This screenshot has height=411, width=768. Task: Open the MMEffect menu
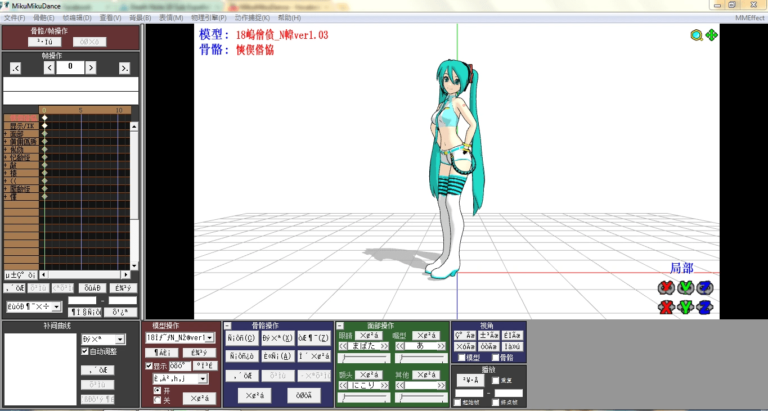749,18
